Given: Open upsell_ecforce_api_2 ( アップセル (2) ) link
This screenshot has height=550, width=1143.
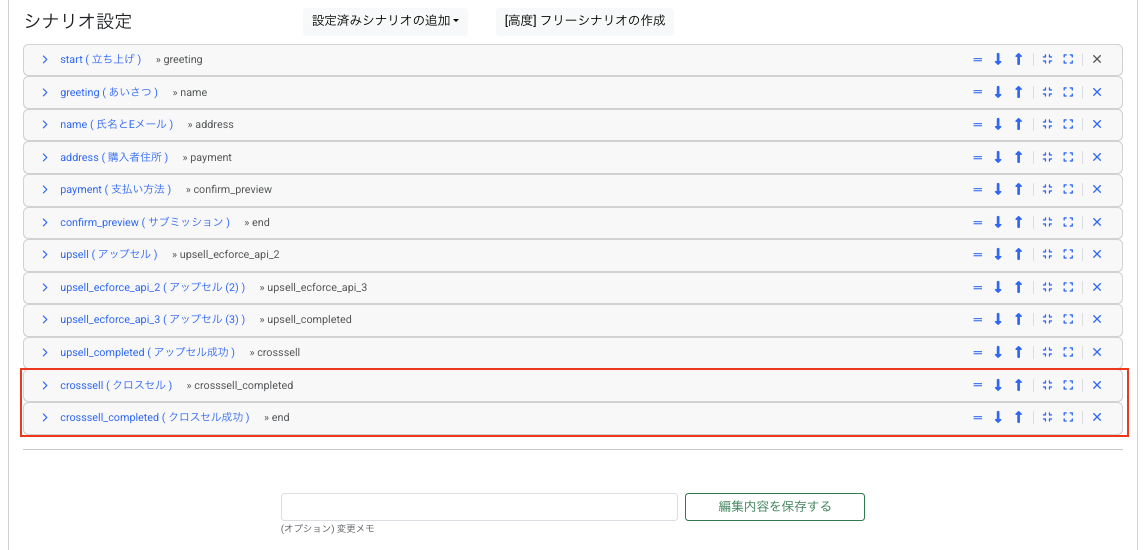Looking at the screenshot, I should coord(153,287).
